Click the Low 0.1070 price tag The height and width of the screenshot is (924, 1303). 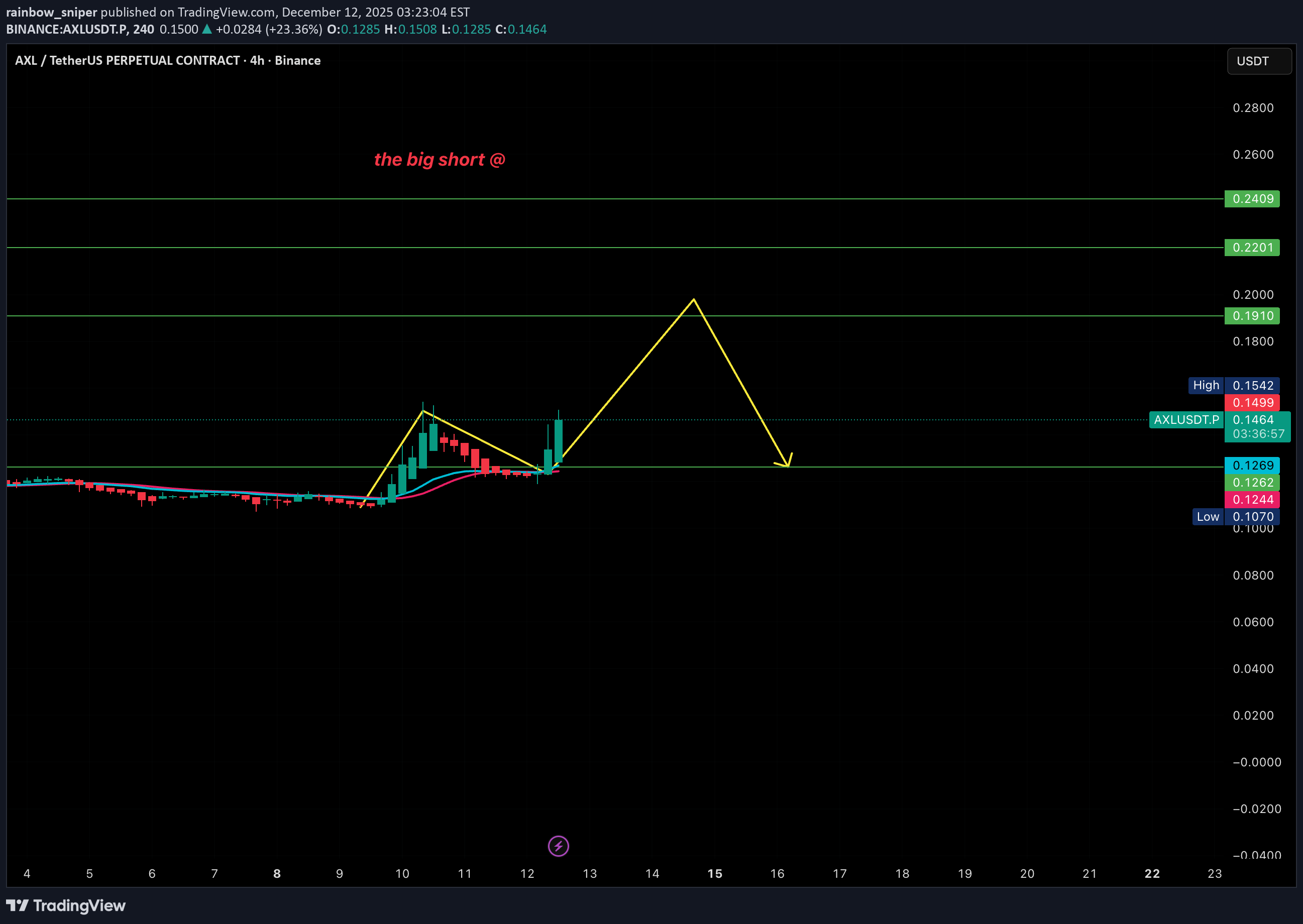point(1251,517)
